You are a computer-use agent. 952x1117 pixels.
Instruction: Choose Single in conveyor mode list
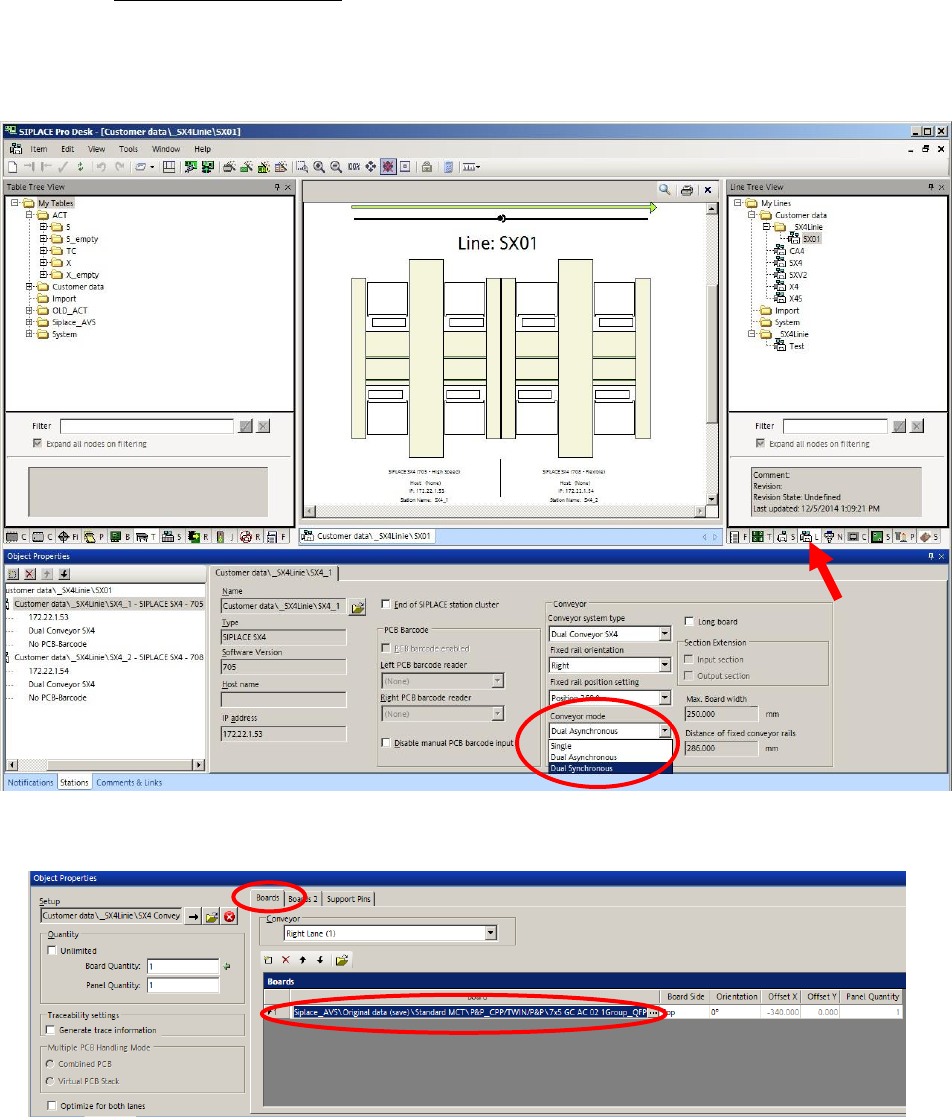coord(610,746)
